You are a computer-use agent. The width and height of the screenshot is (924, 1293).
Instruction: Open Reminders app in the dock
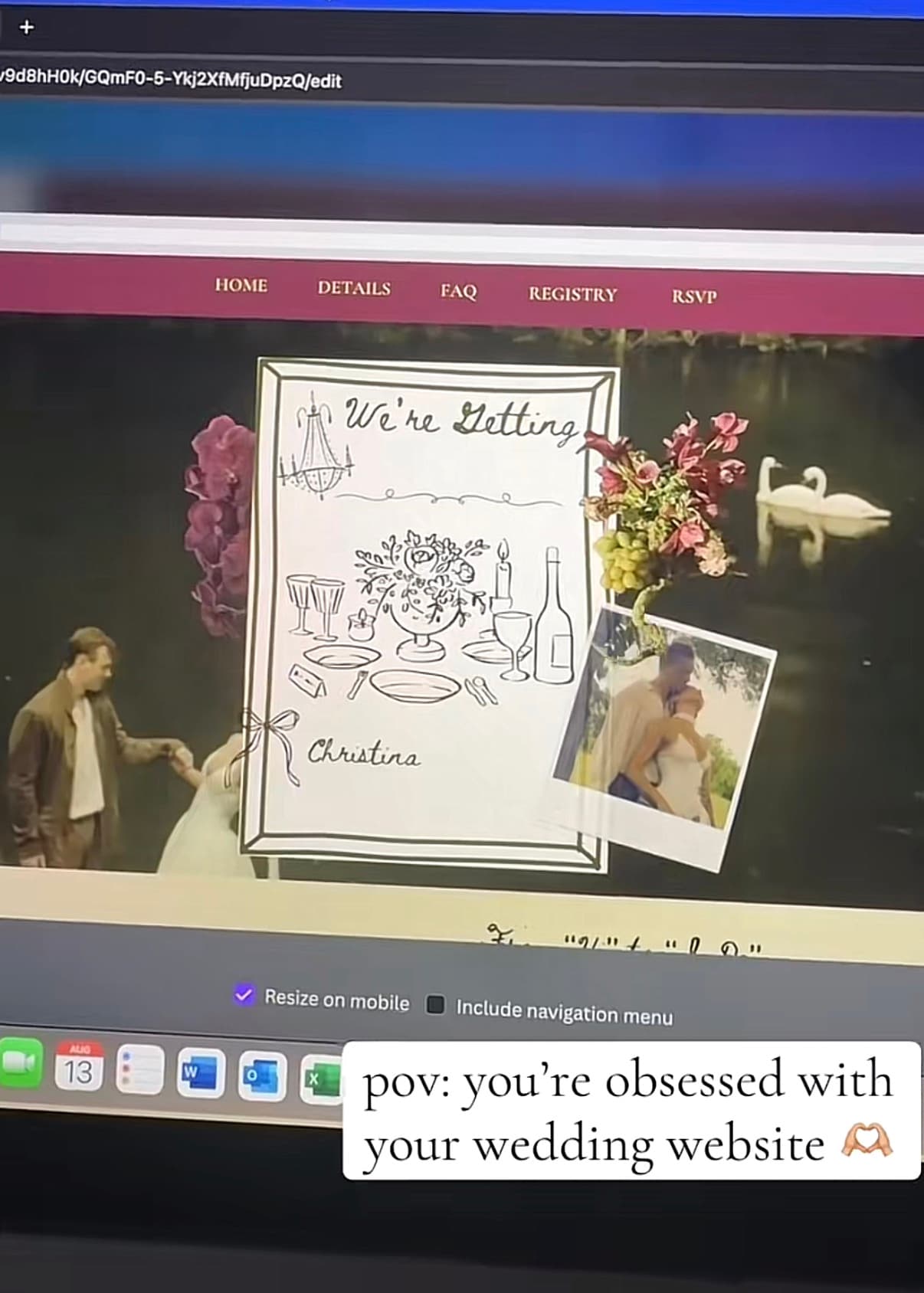click(x=139, y=1069)
